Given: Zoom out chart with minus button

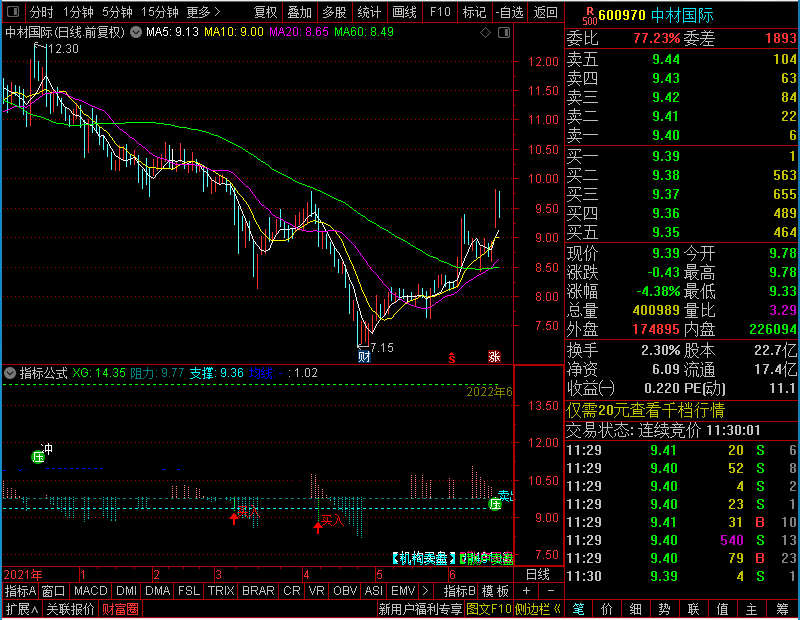Looking at the screenshot, I should tap(551, 591).
